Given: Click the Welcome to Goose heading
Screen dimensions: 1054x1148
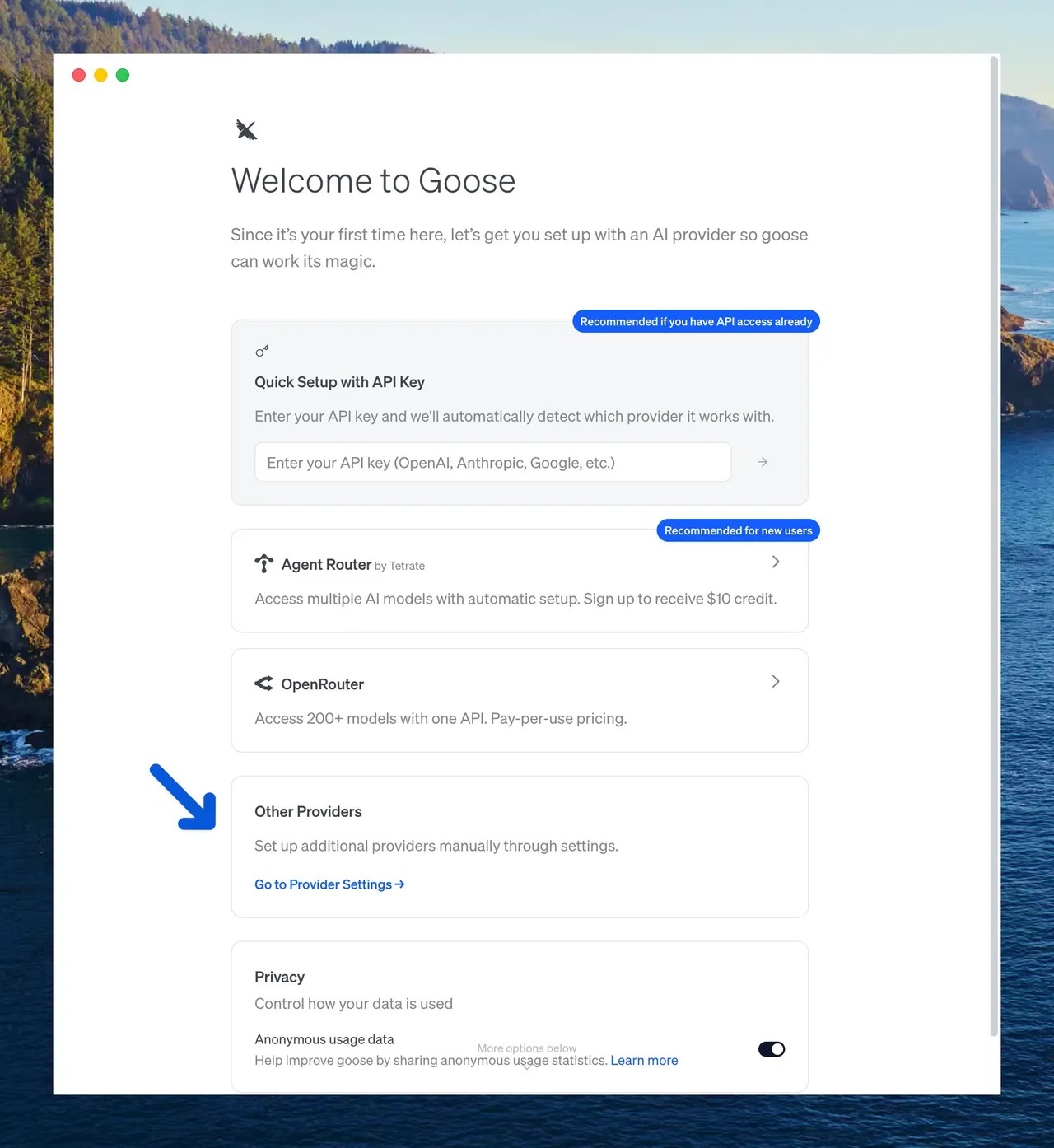Looking at the screenshot, I should pos(373,181).
